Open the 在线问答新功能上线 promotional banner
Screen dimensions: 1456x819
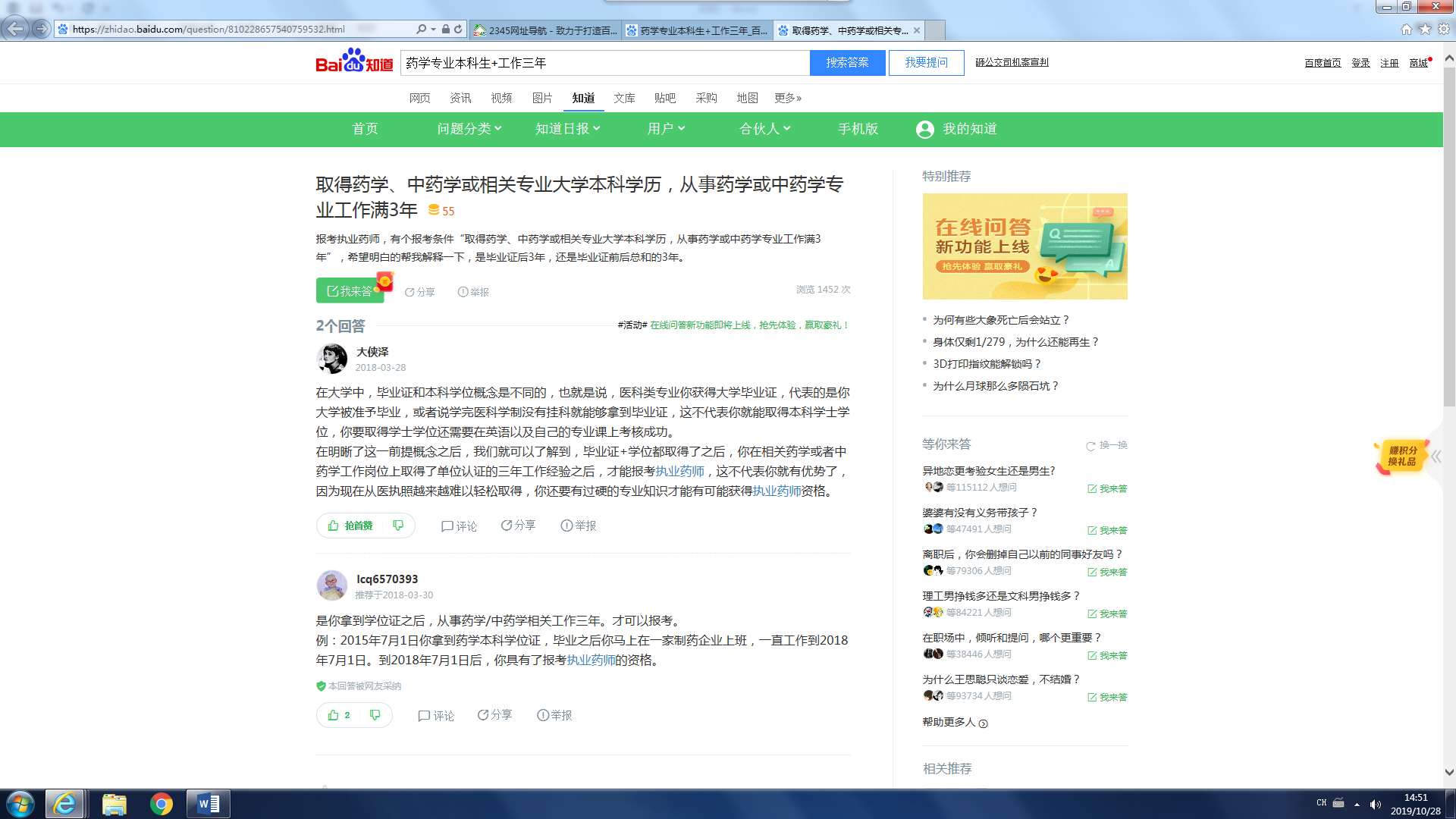[x=1025, y=246]
